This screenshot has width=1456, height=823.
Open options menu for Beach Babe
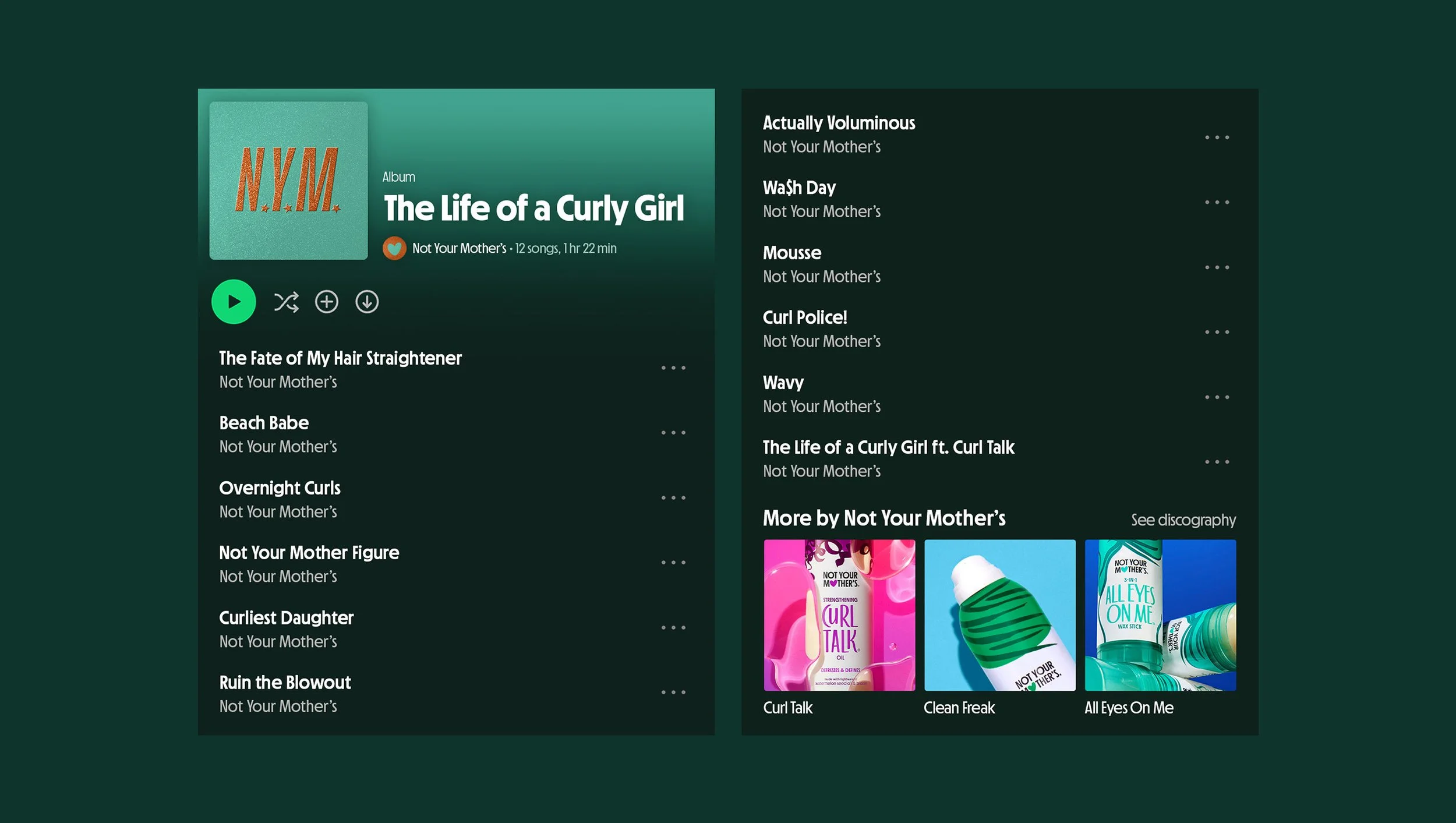pyautogui.click(x=673, y=432)
